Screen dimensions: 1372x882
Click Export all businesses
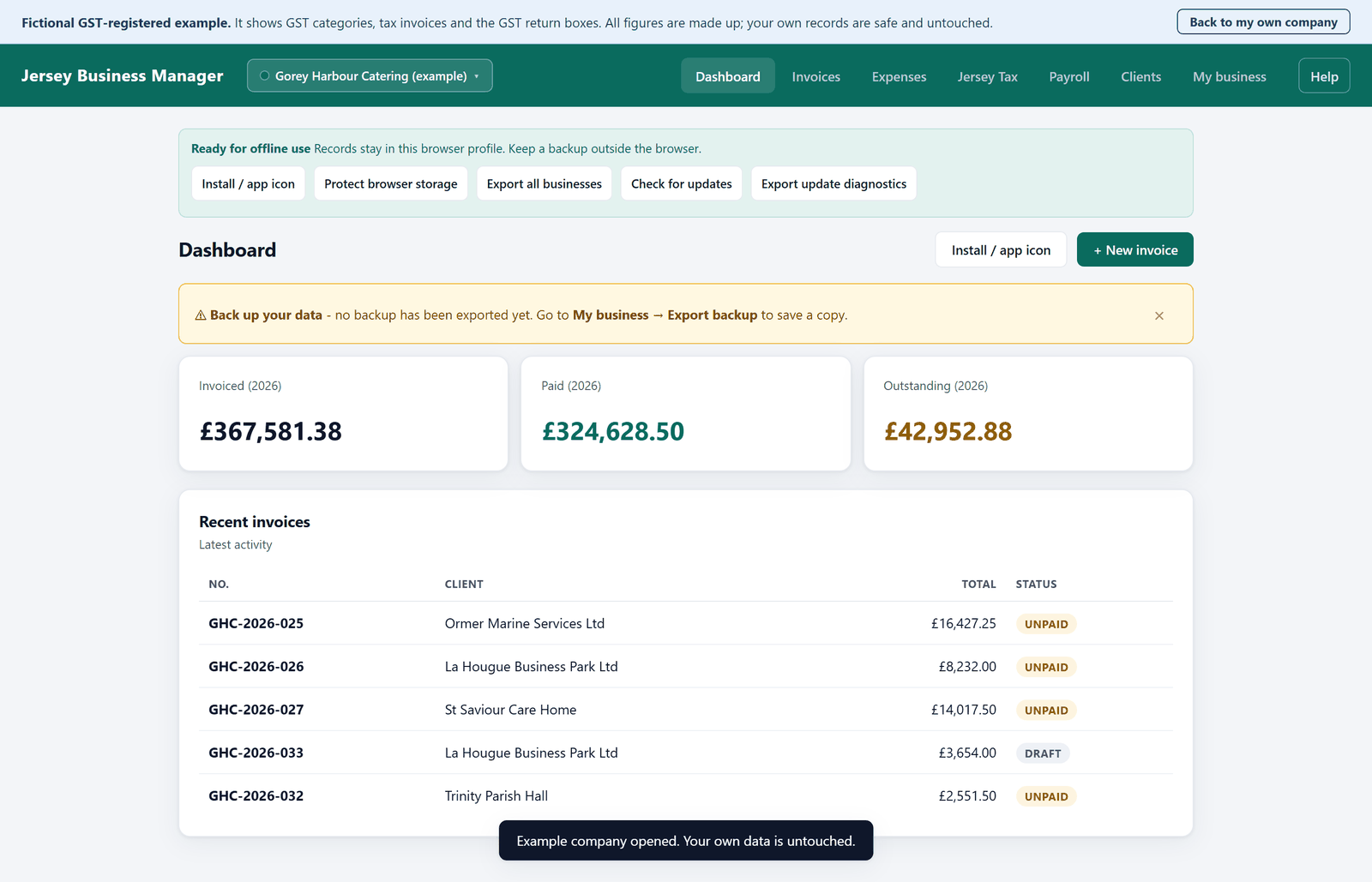(544, 183)
